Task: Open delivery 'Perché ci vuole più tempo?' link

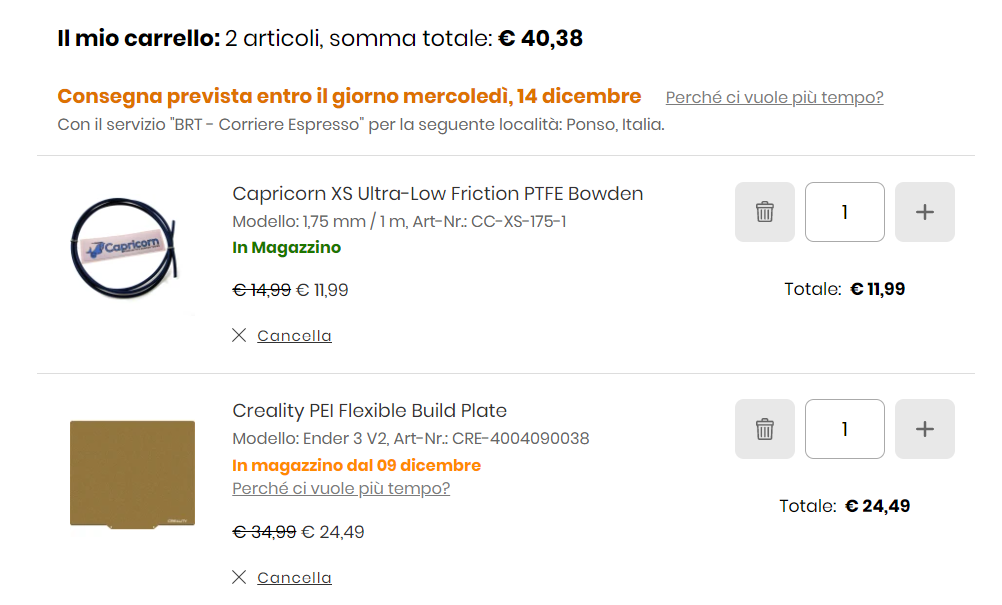Action: (x=775, y=97)
